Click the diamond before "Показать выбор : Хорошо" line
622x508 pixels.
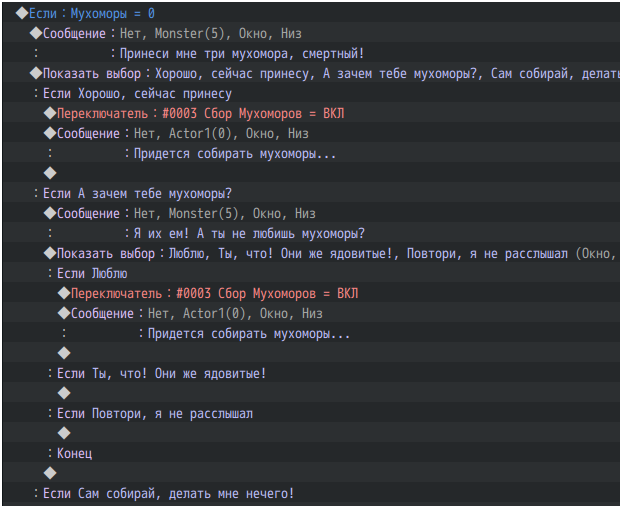35,73
